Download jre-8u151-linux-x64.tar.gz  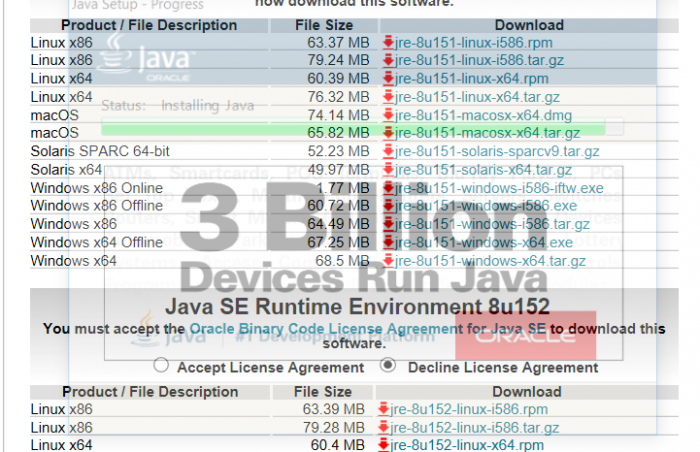477,97
